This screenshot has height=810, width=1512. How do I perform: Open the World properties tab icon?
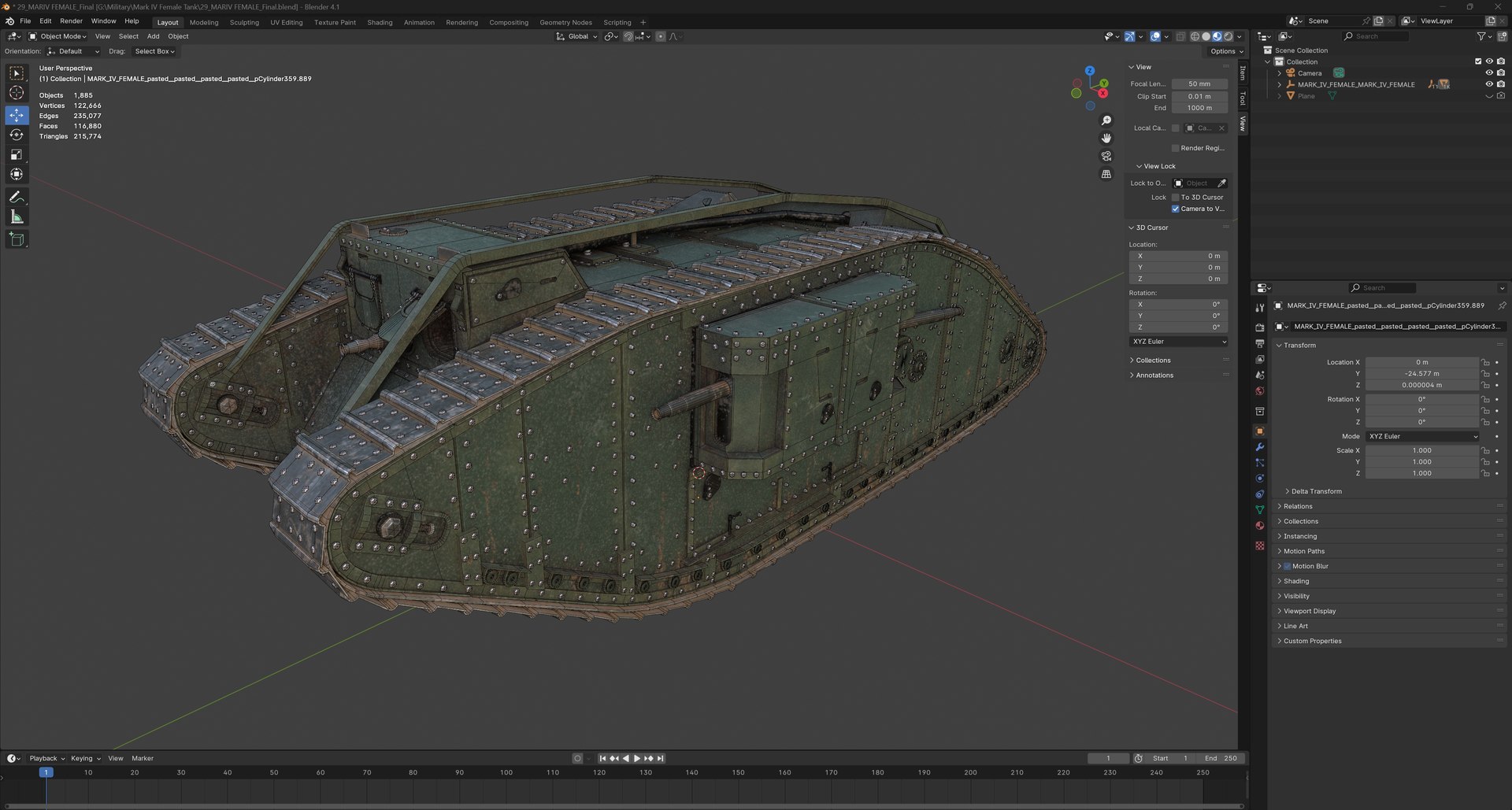[x=1259, y=390]
